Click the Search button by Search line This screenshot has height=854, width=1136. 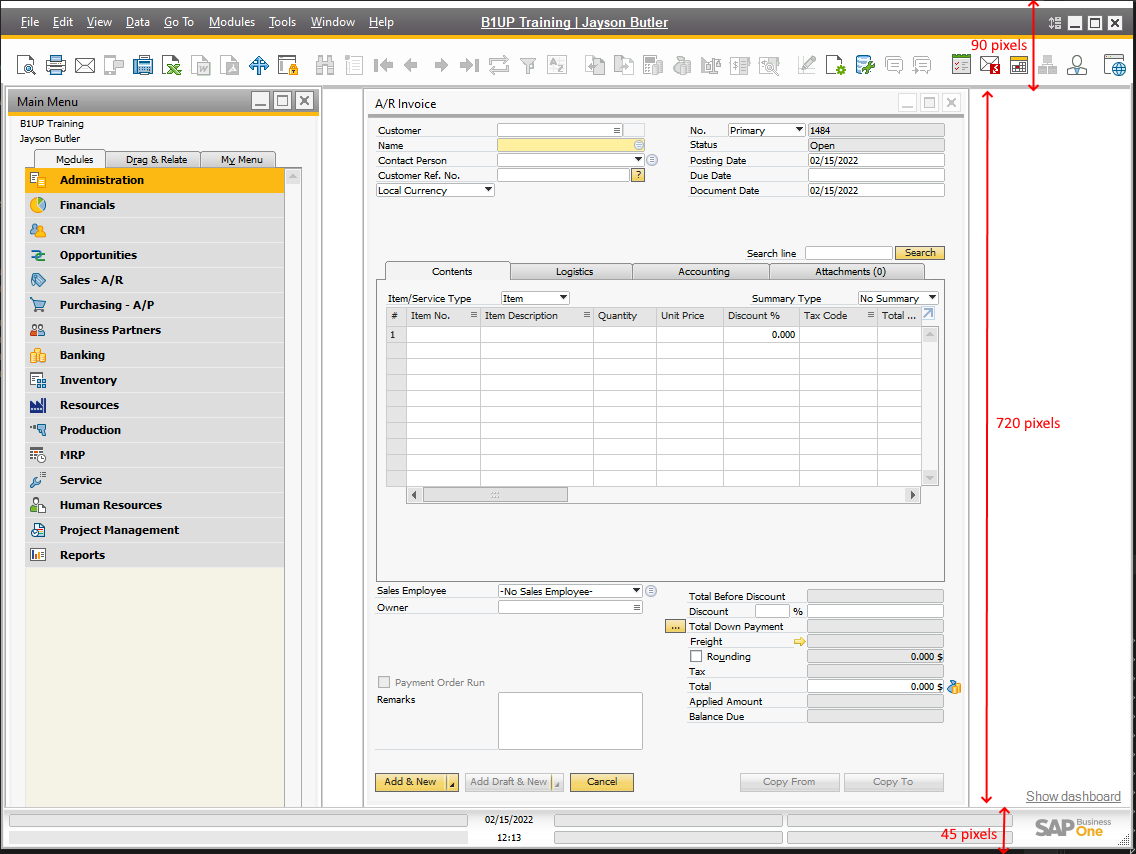[920, 253]
